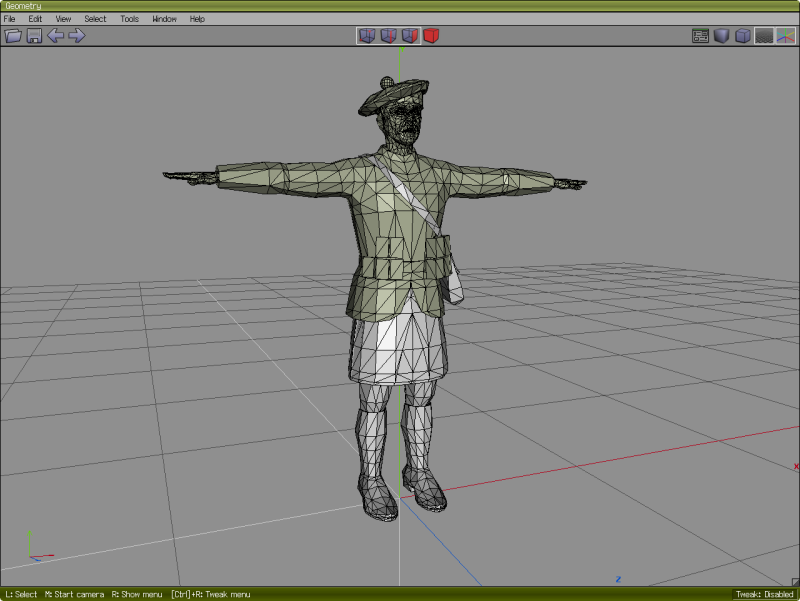Viewport: 800px width, 601px height.
Task: Open the Edit menu
Action: (x=35, y=19)
